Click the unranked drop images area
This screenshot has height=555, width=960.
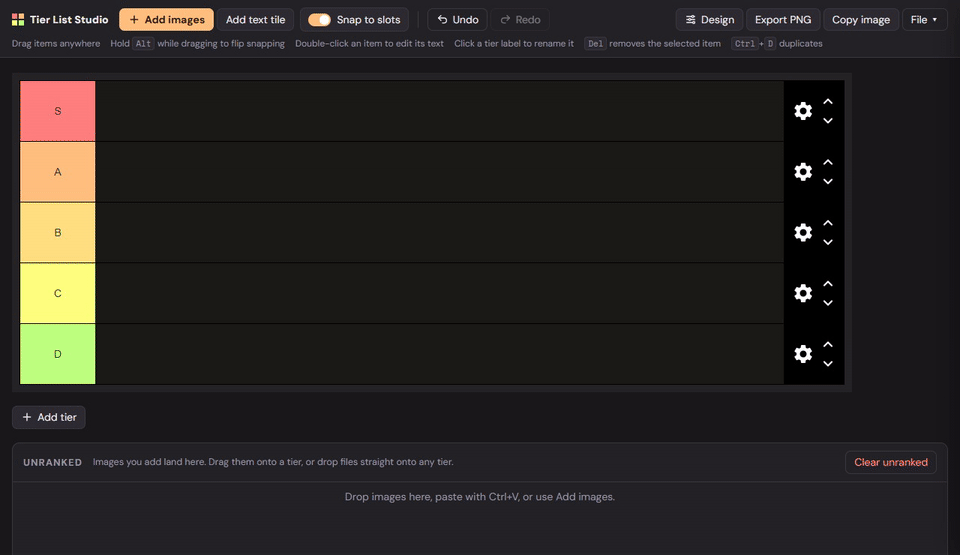pyautogui.click(x=479, y=518)
